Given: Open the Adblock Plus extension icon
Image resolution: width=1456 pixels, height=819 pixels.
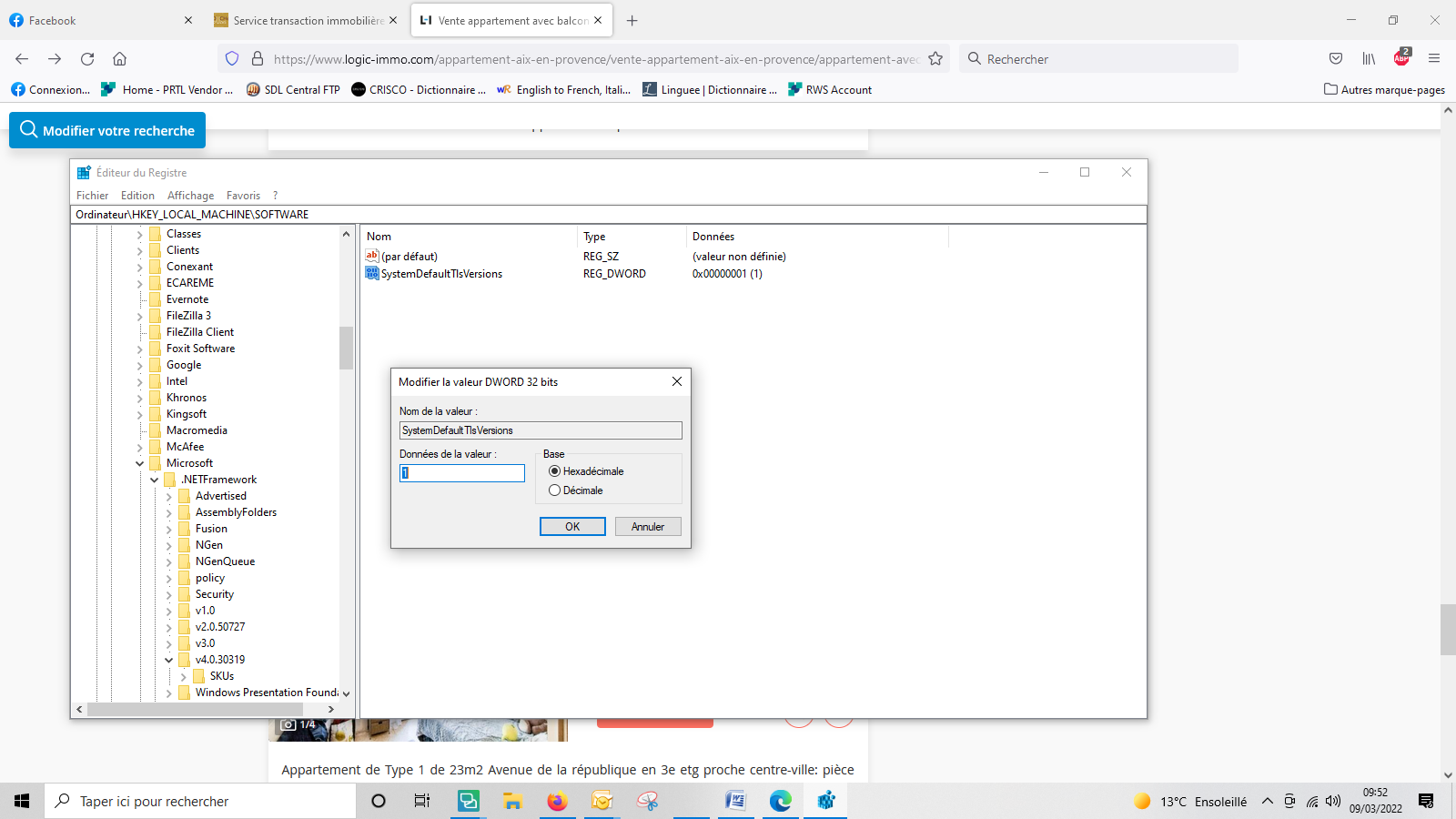Looking at the screenshot, I should coord(1401,59).
